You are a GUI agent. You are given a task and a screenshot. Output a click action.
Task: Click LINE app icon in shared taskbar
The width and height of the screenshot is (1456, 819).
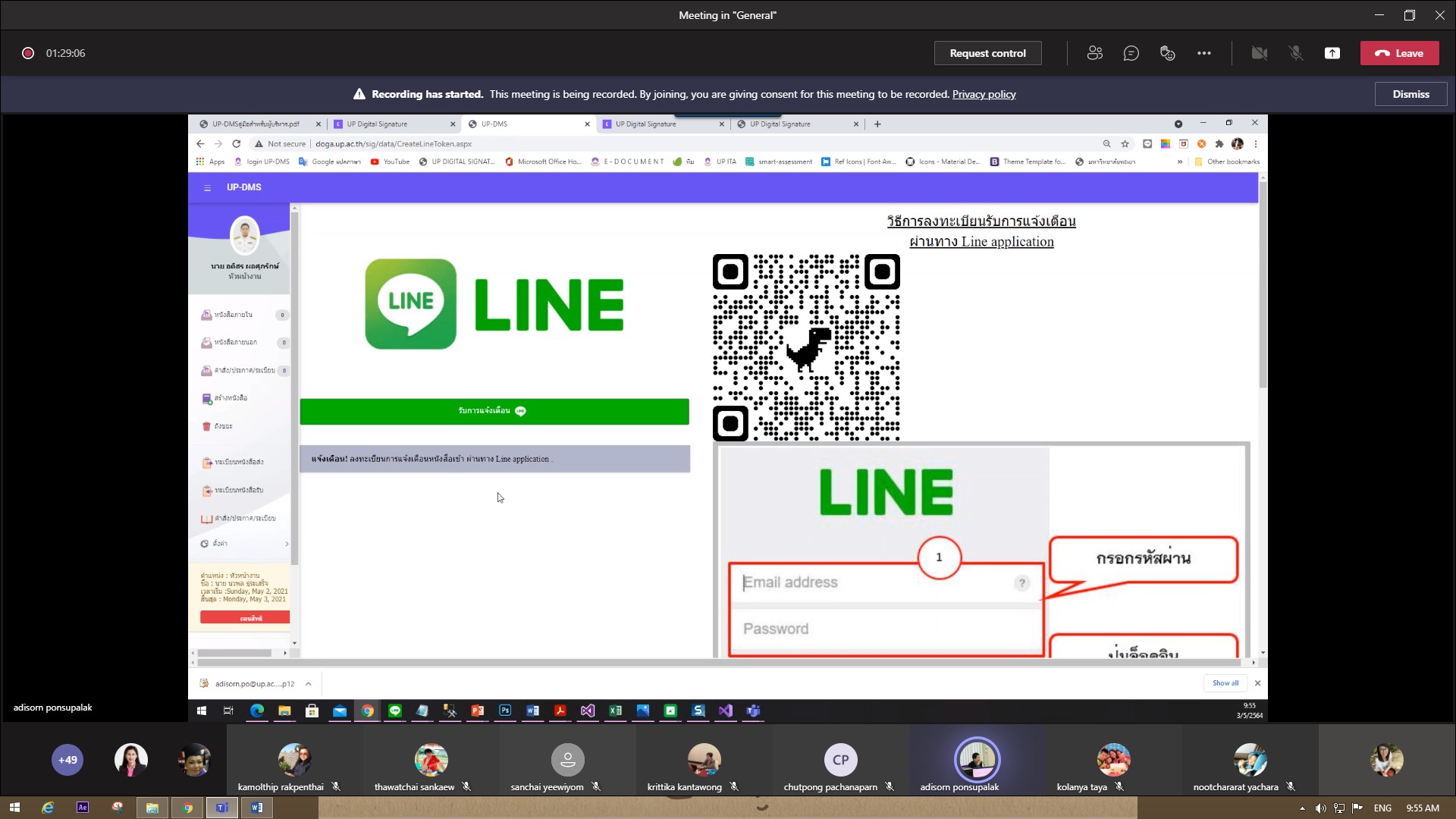[395, 711]
